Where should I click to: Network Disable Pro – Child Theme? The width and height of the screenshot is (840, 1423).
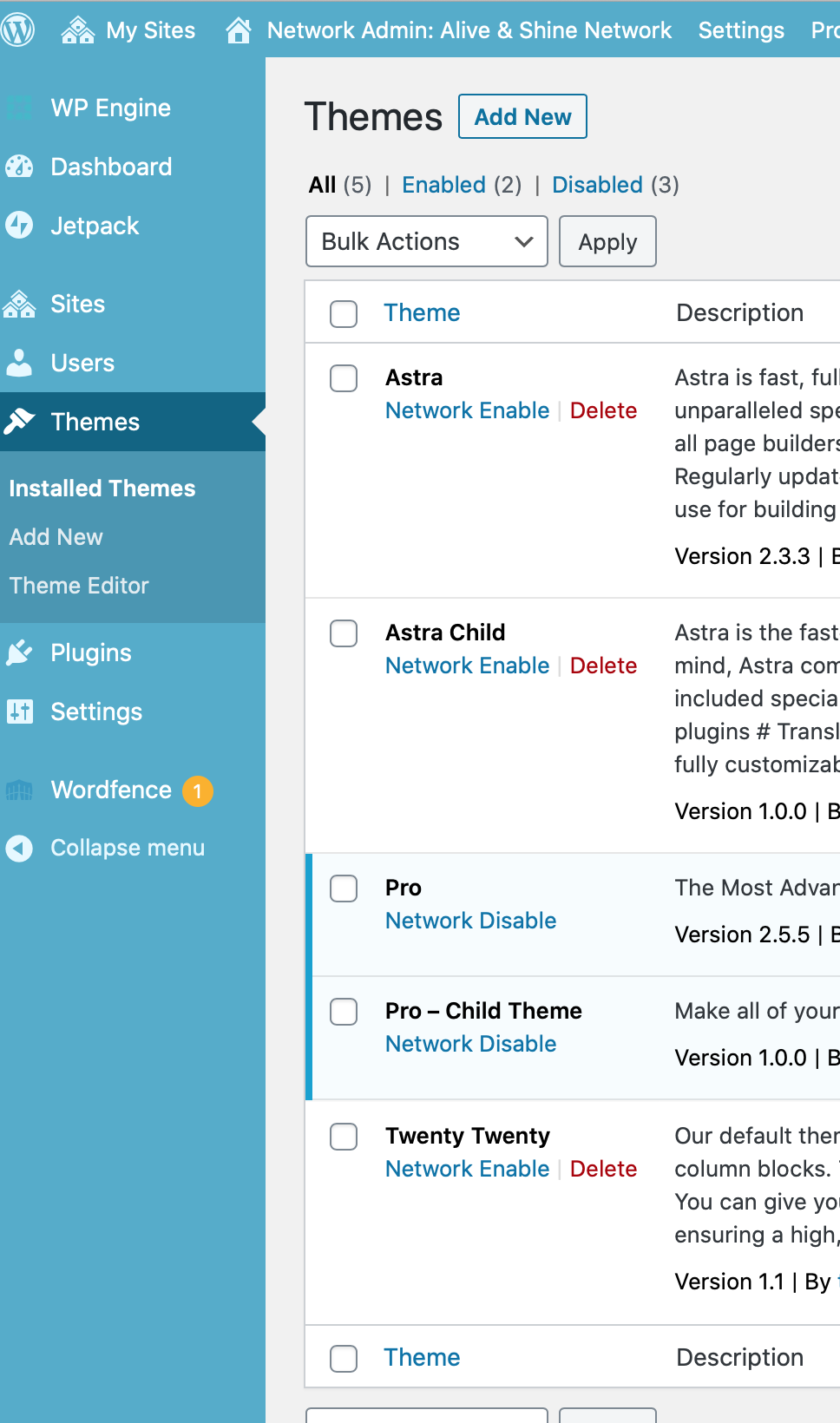tap(470, 1044)
